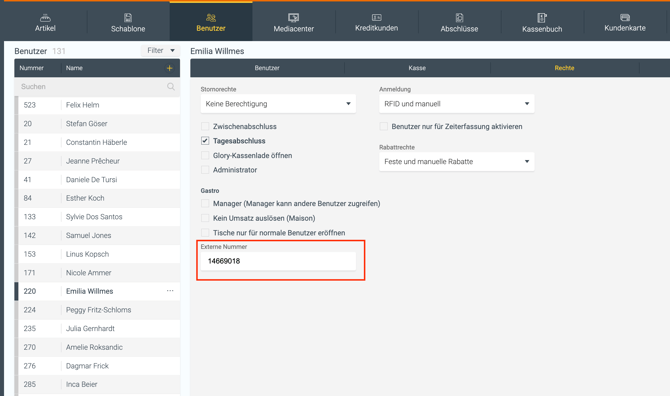Check Kein Umsatz auslösen (Maison)
Screen dimensions: 670x396
point(205,218)
